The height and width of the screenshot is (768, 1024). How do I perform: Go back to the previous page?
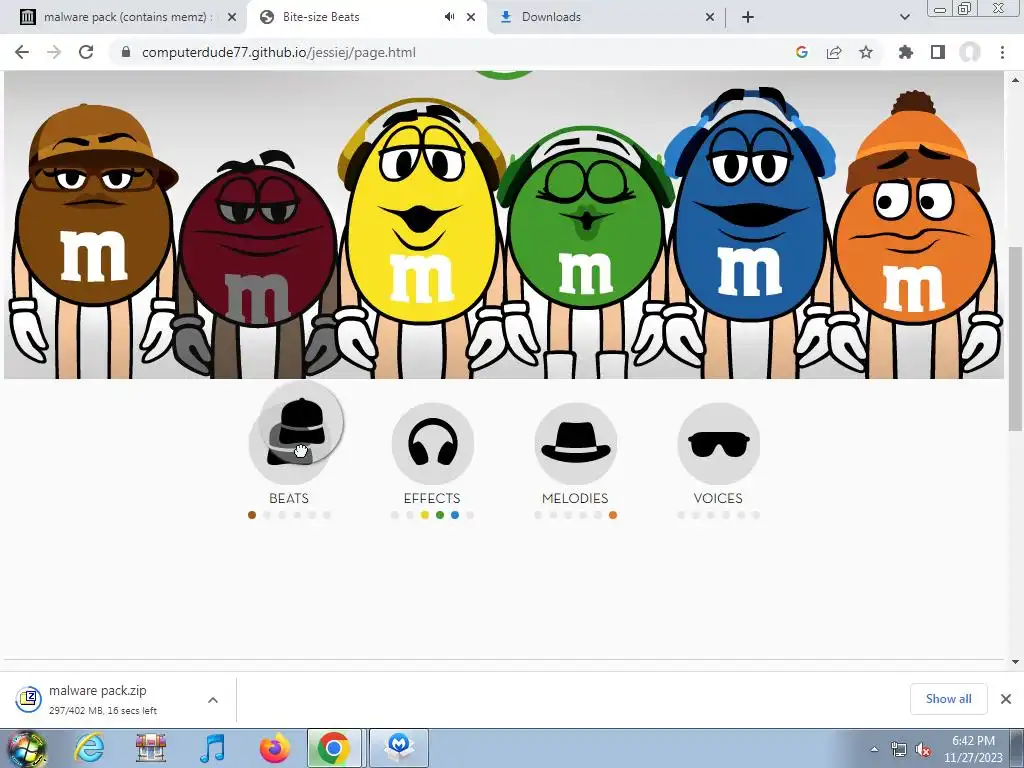22,52
